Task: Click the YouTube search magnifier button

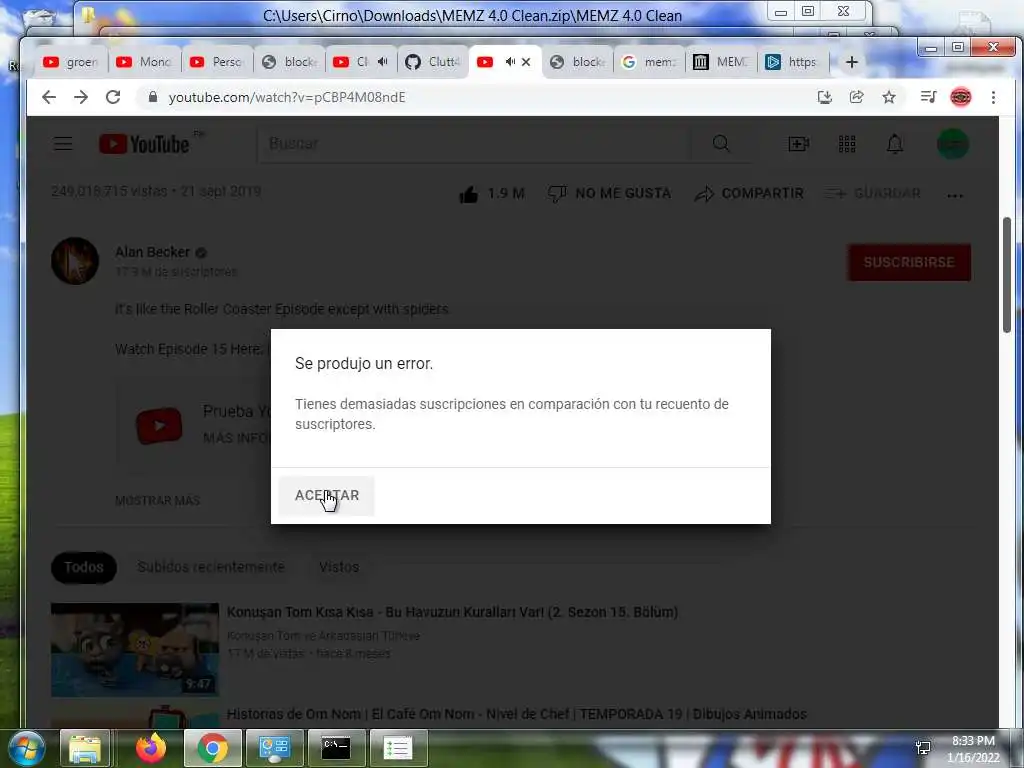Action: pyautogui.click(x=721, y=144)
